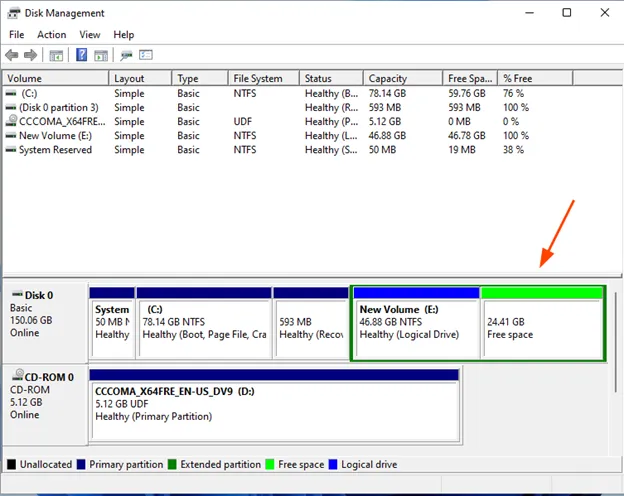Open the File menu

pyautogui.click(x=16, y=35)
